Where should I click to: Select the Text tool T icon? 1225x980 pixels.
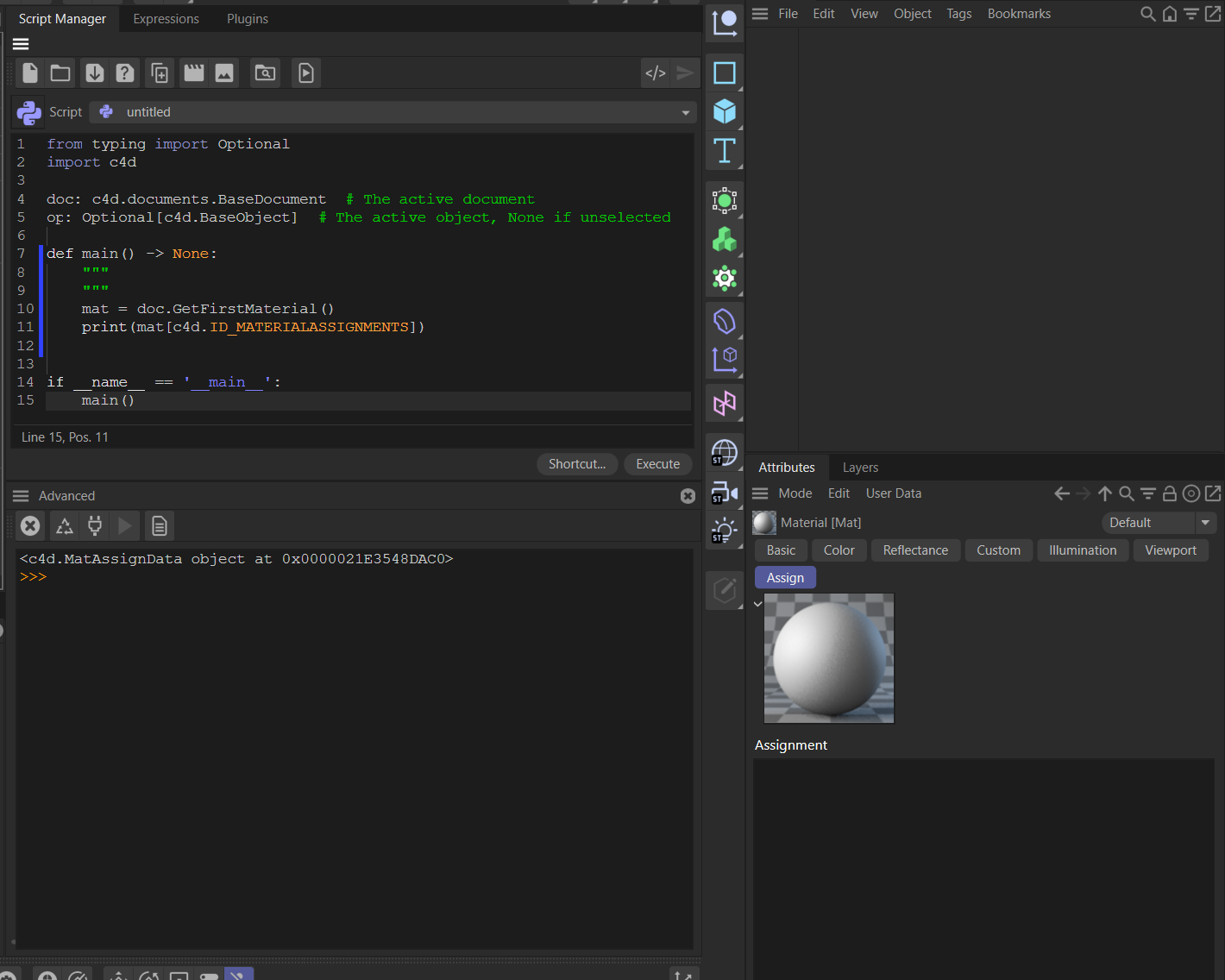click(x=725, y=150)
